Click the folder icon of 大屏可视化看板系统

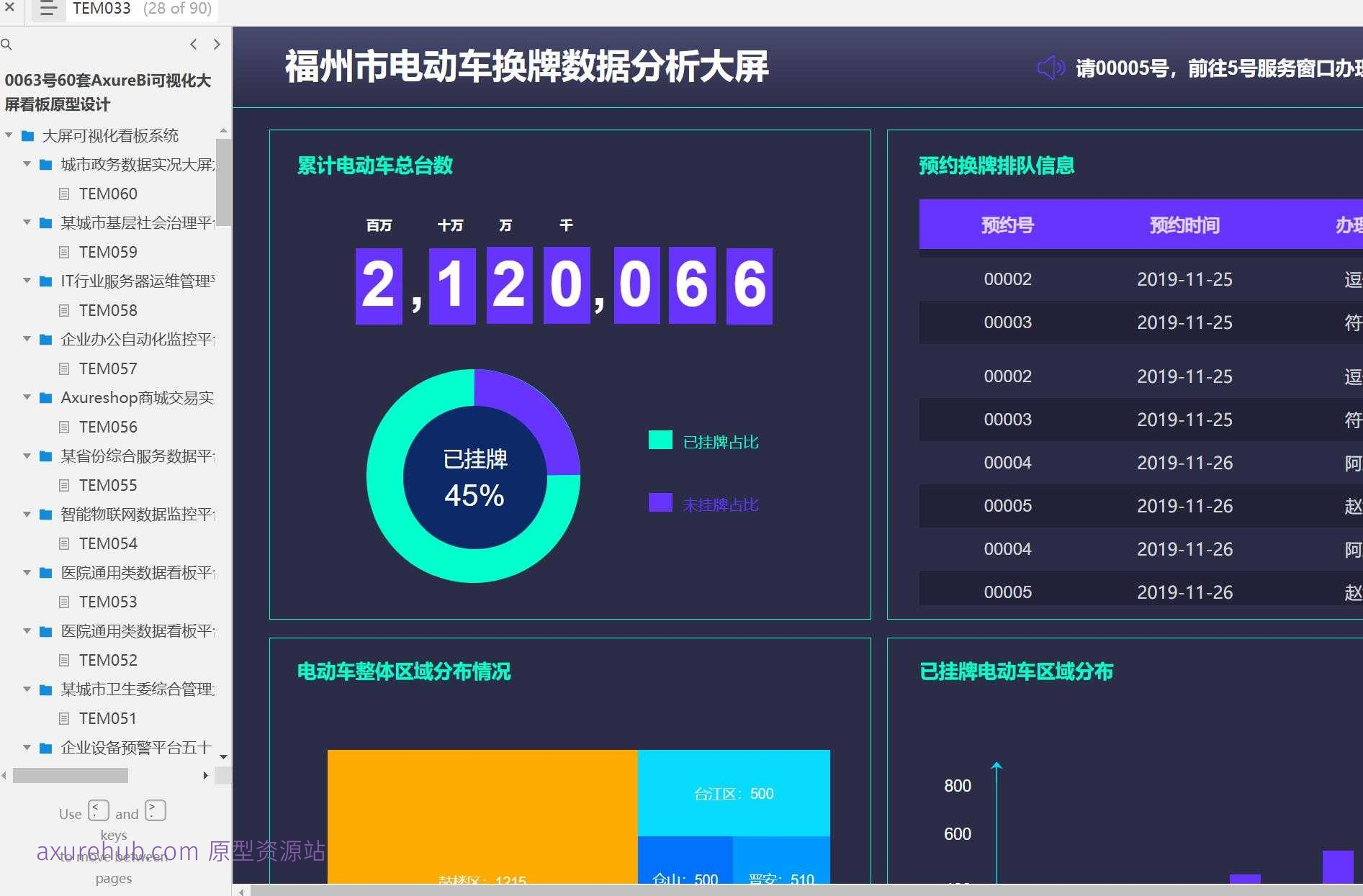[x=28, y=136]
